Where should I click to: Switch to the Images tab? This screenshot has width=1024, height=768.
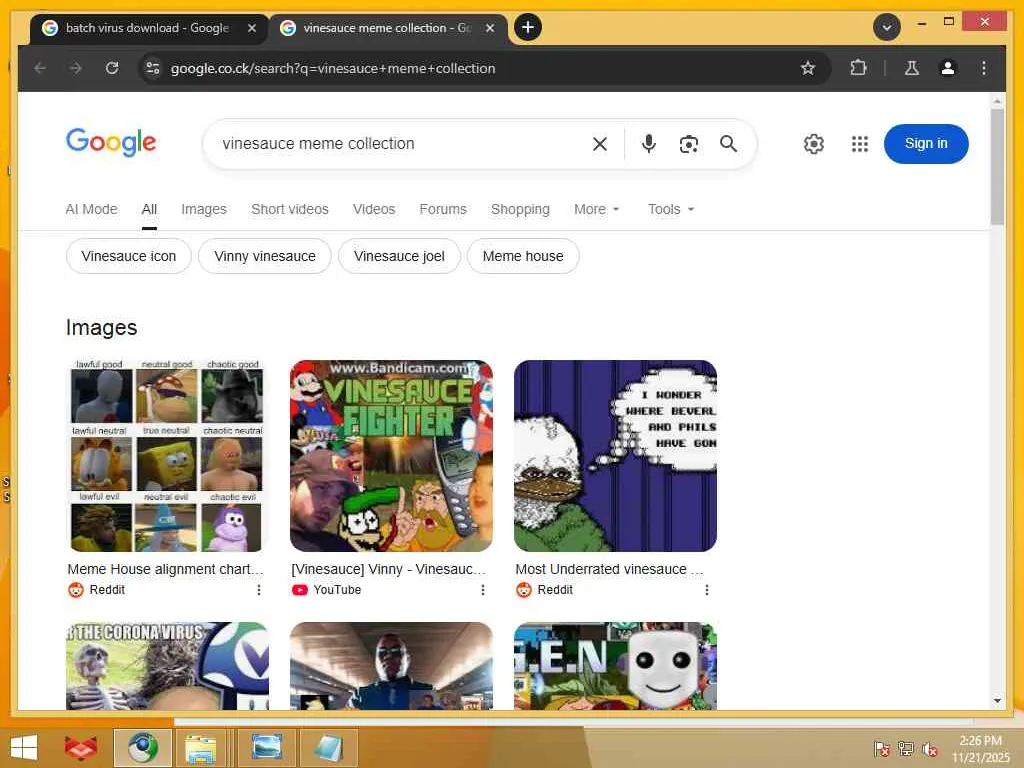204,209
